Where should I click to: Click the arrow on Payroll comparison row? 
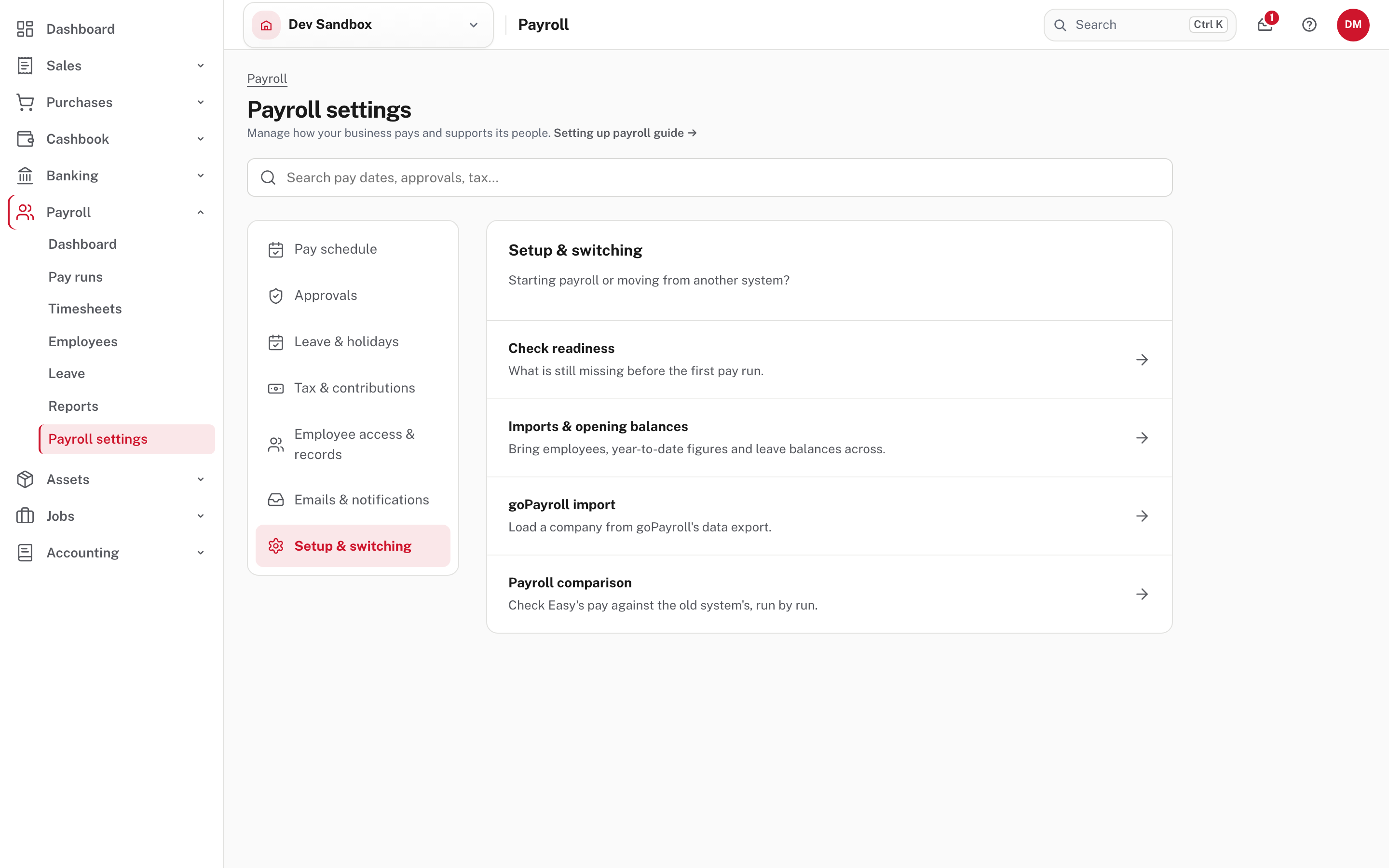1142,594
